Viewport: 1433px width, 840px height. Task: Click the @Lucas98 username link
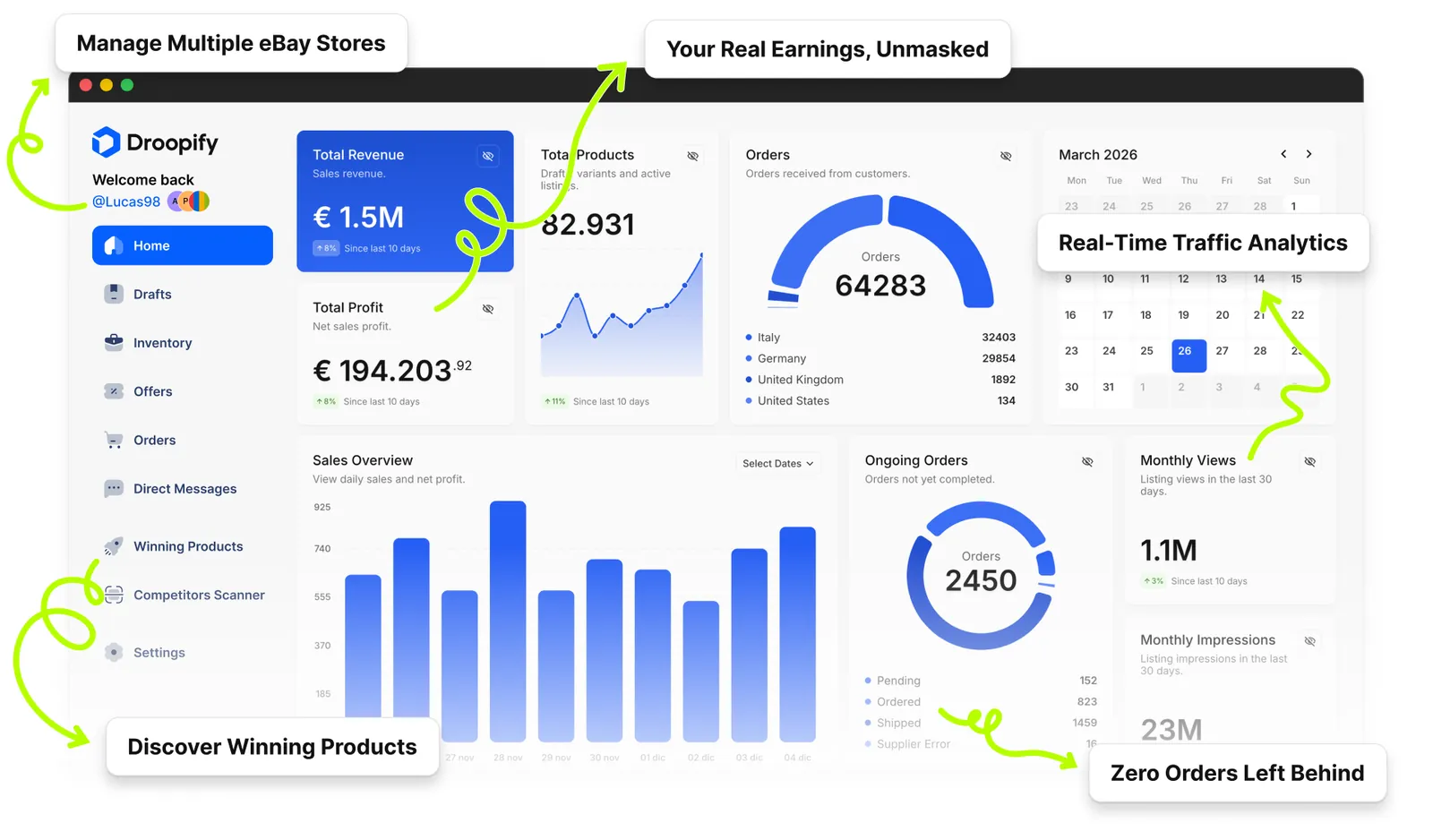[125, 201]
